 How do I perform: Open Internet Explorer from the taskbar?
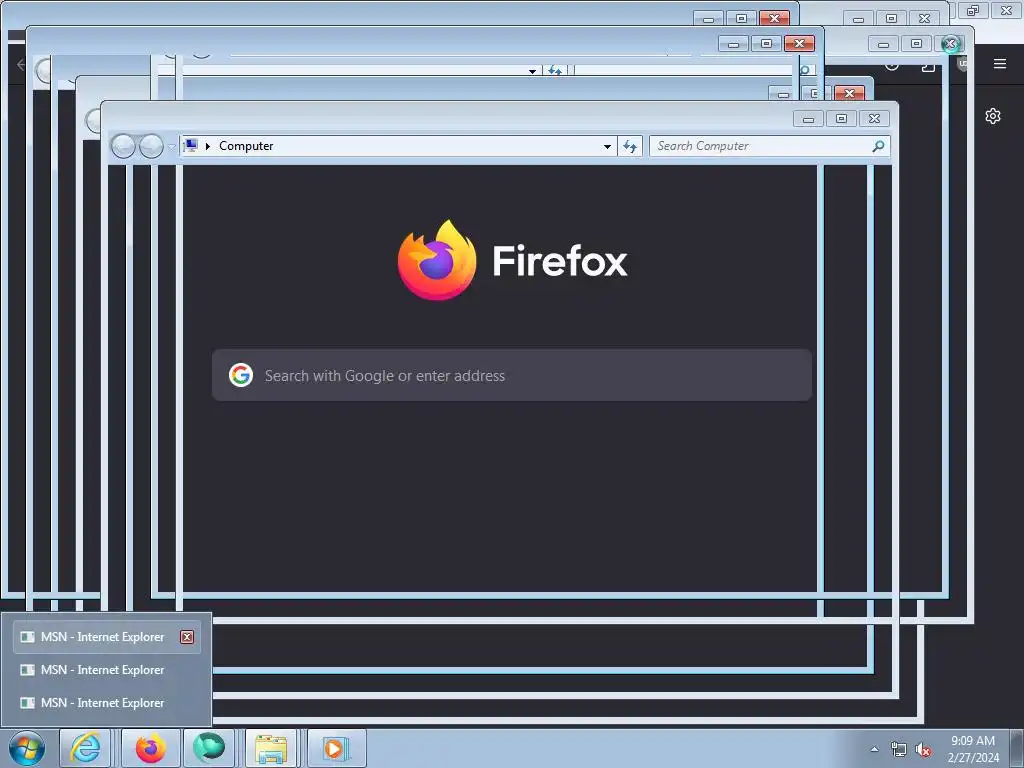(86, 748)
